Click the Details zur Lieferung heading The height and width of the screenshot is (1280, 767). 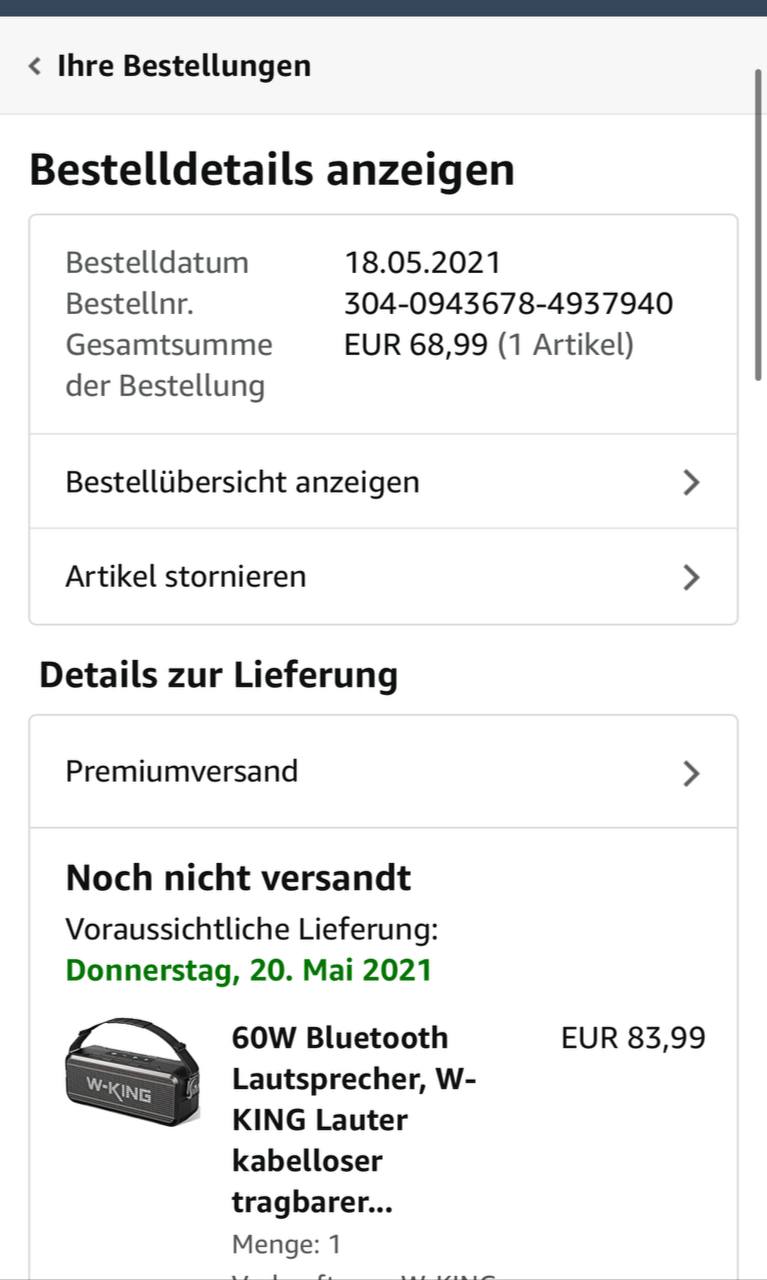point(218,675)
